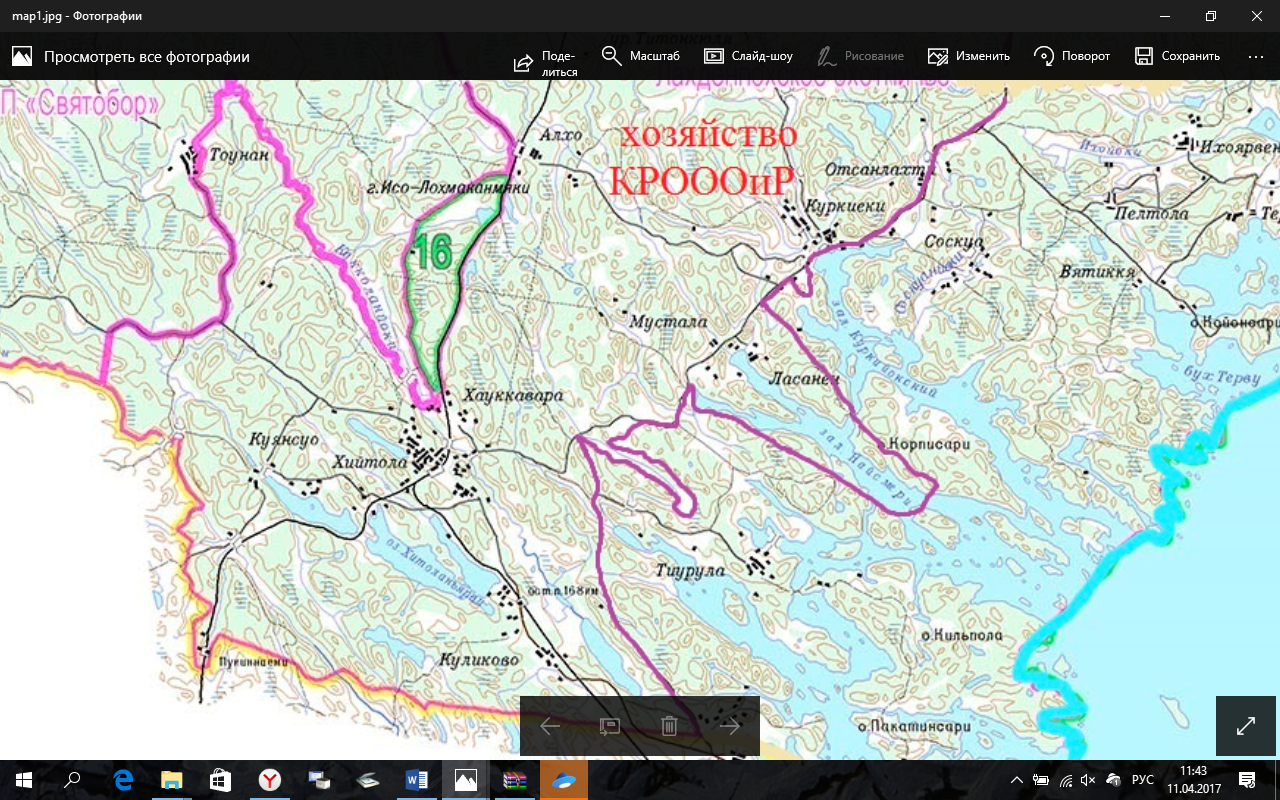Open the Windows Start menu

(23, 780)
